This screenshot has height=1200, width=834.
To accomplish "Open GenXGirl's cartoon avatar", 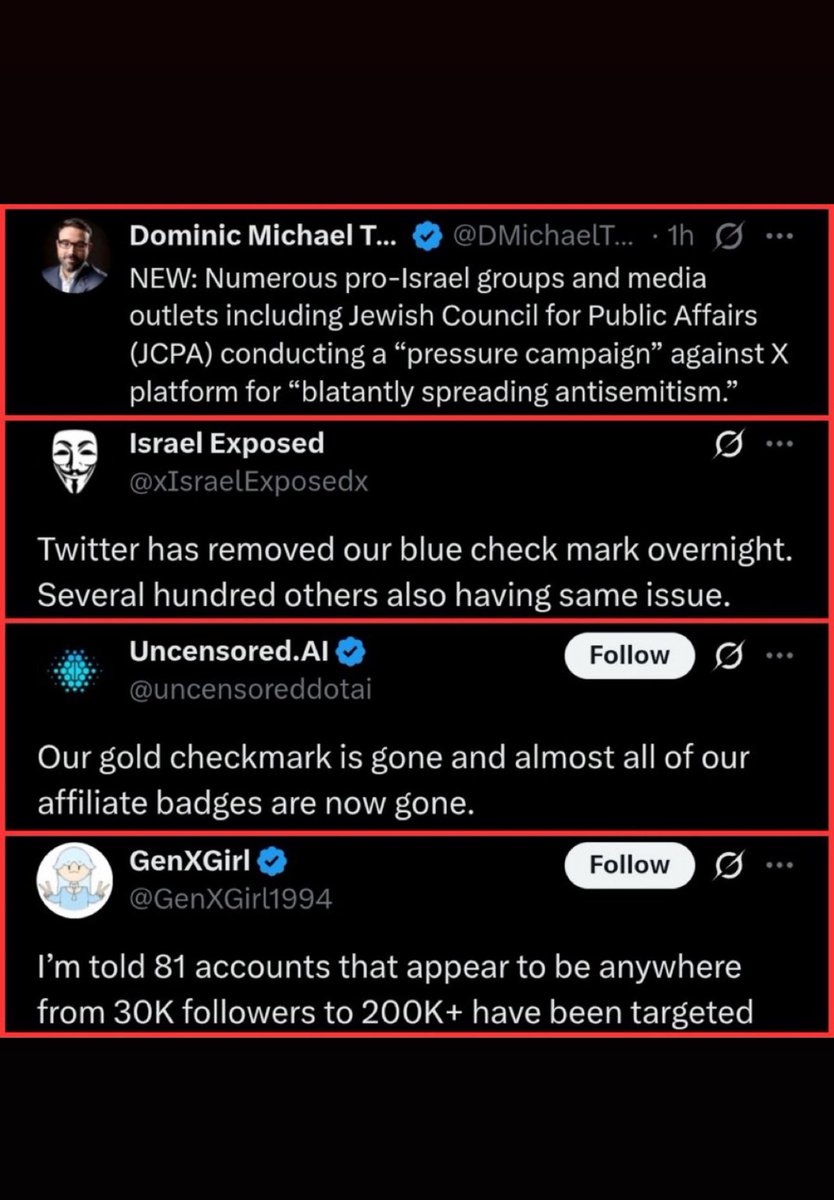I will [75, 880].
